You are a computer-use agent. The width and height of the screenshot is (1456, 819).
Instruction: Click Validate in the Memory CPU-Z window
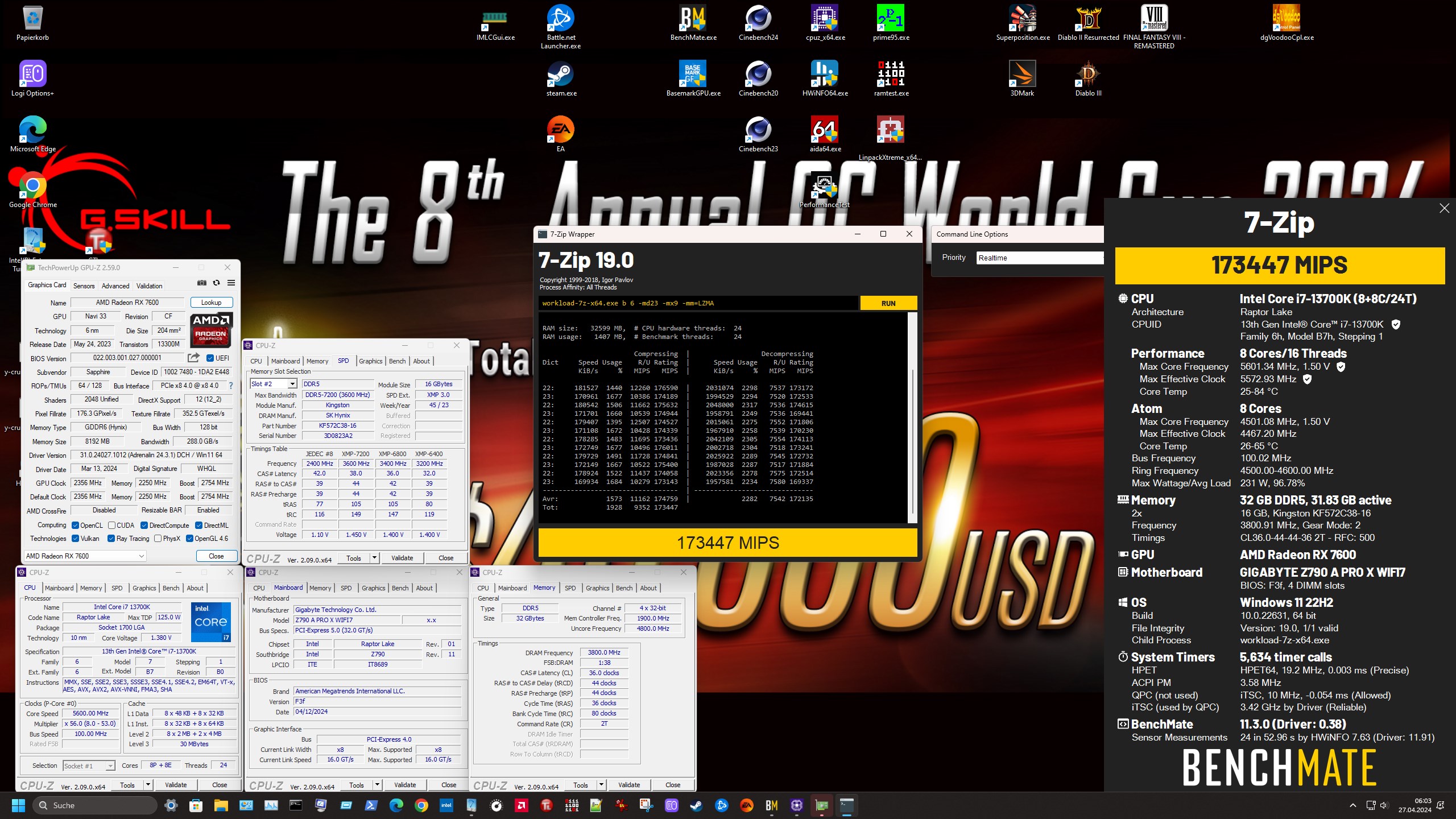(629, 785)
